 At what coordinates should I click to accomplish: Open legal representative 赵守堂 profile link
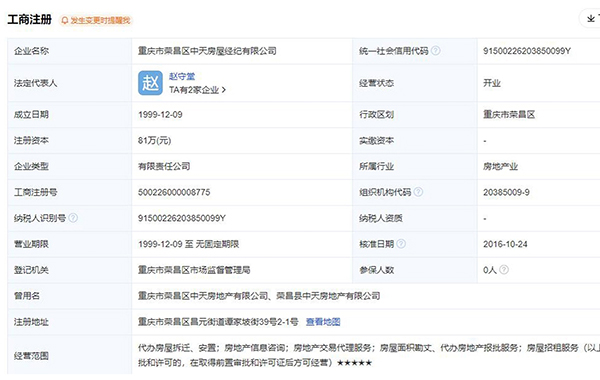click(x=182, y=77)
